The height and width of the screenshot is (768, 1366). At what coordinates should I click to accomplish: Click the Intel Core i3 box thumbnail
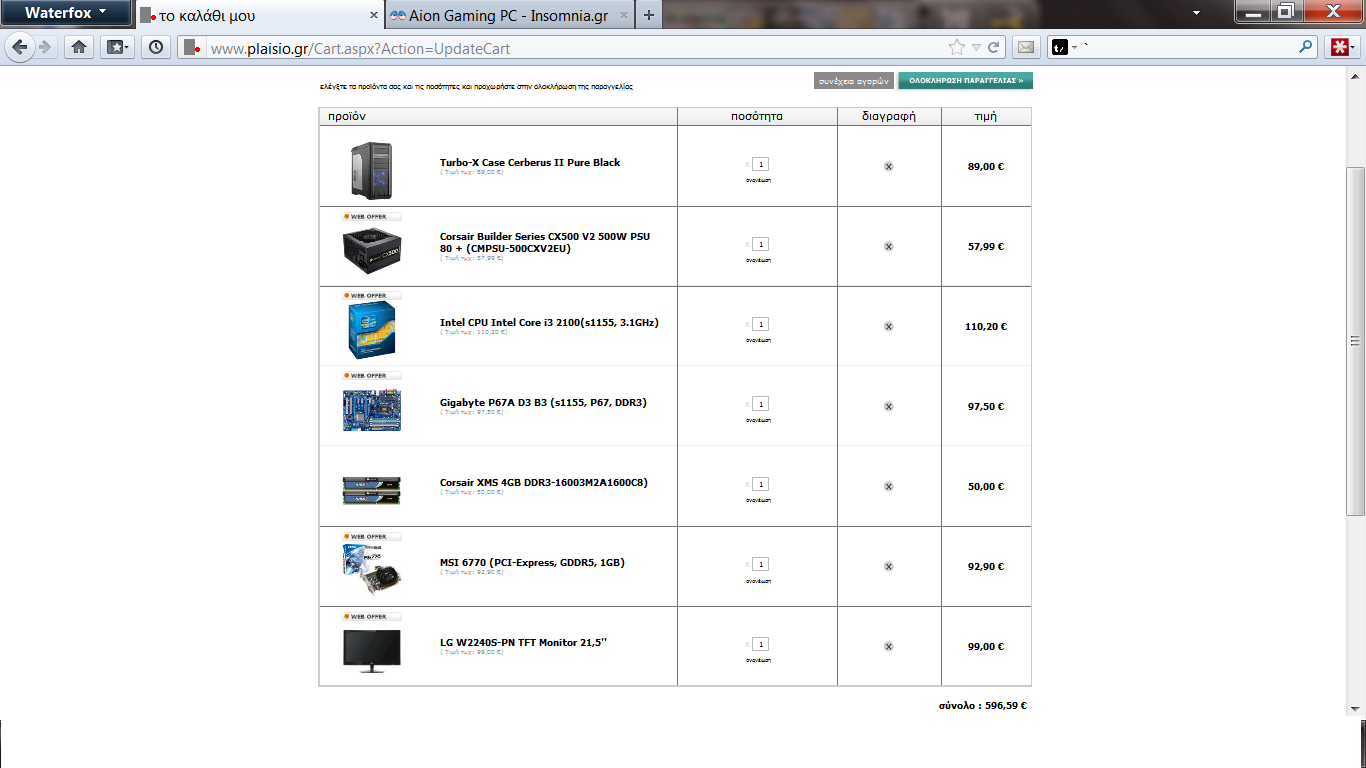pyautogui.click(x=371, y=331)
